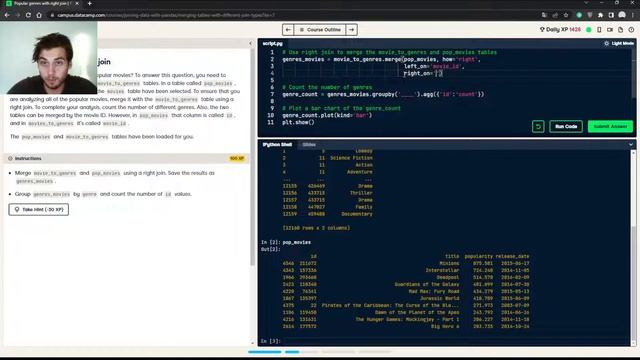
Task: Reload the browser page
Action: point(28,15)
